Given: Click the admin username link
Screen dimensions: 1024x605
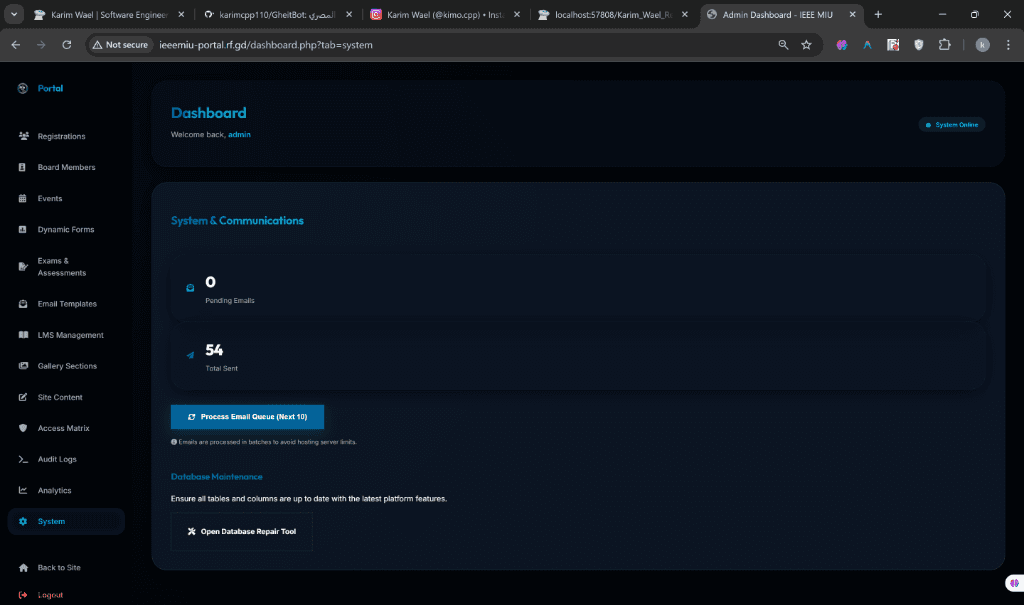Looking at the screenshot, I should click(239, 135).
